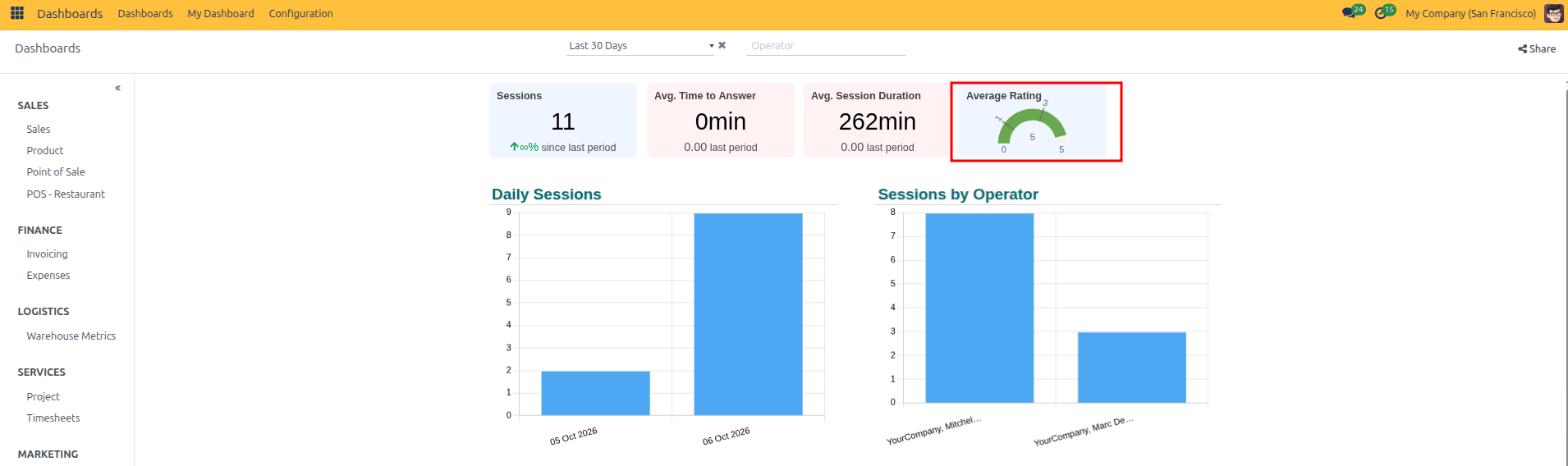Focus the Operator filter field
The image size is (1568, 466).
pos(826,46)
